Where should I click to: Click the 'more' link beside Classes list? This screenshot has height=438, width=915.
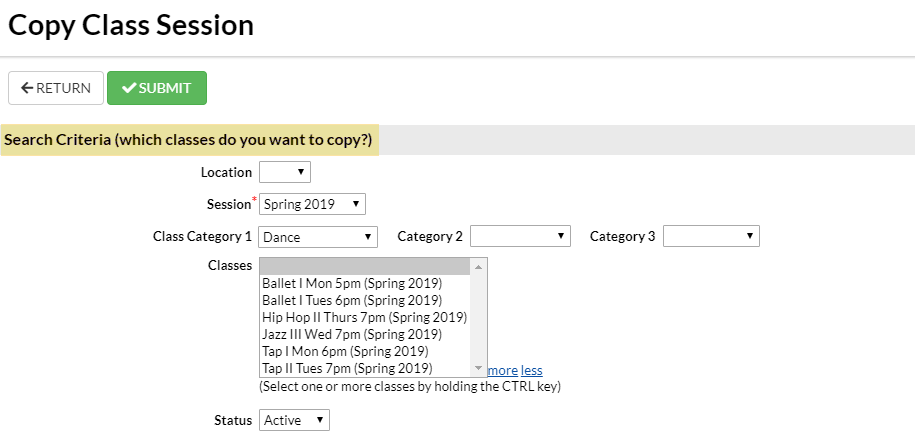[x=502, y=370]
